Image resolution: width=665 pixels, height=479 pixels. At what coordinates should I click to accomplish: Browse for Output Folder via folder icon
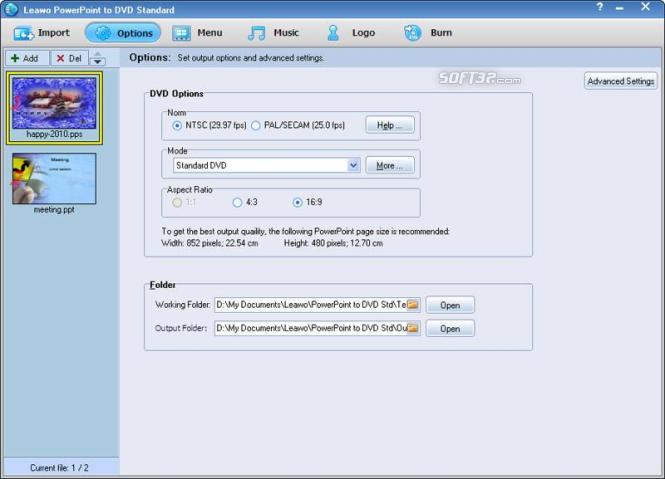coord(413,328)
